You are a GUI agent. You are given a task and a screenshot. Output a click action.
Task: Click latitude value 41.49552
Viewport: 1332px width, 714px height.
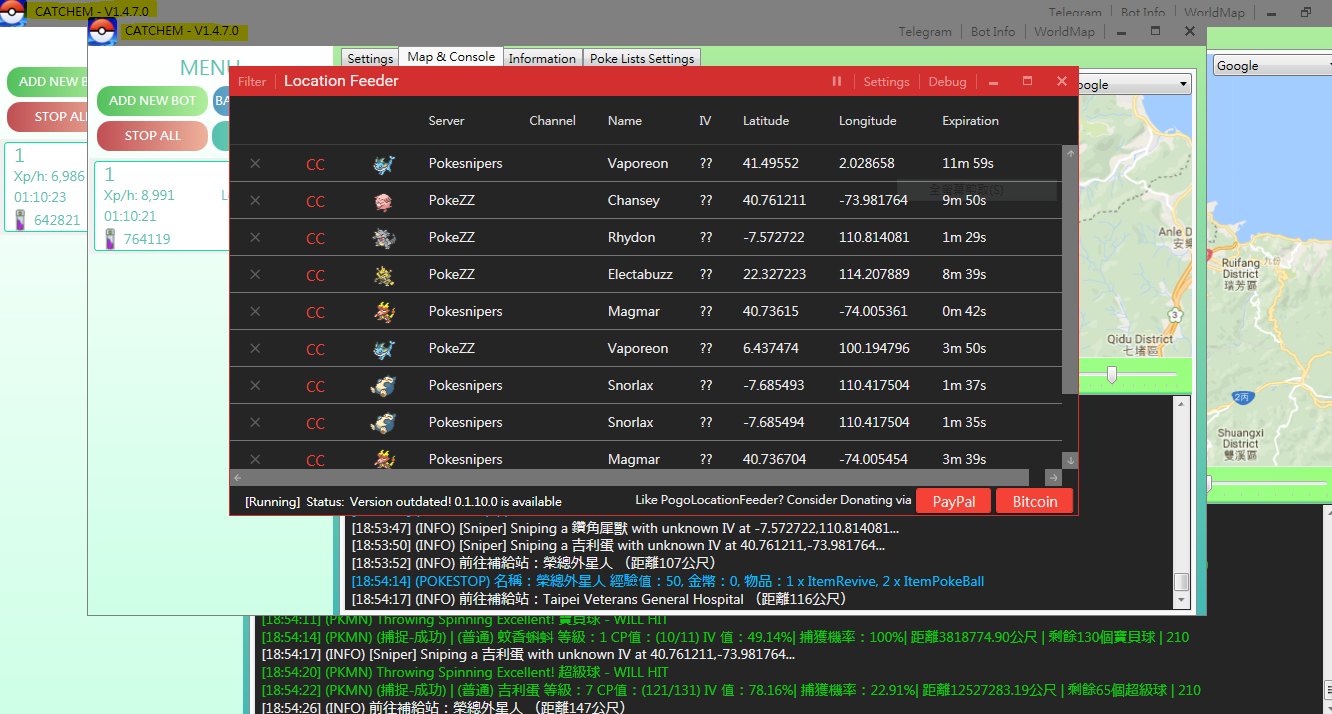[x=771, y=163]
